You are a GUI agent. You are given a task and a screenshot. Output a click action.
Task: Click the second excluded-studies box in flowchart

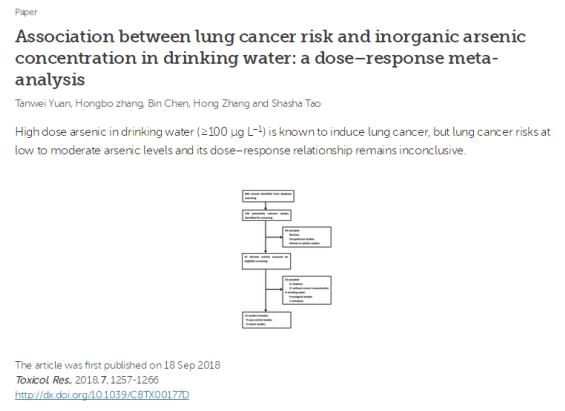tap(307, 290)
